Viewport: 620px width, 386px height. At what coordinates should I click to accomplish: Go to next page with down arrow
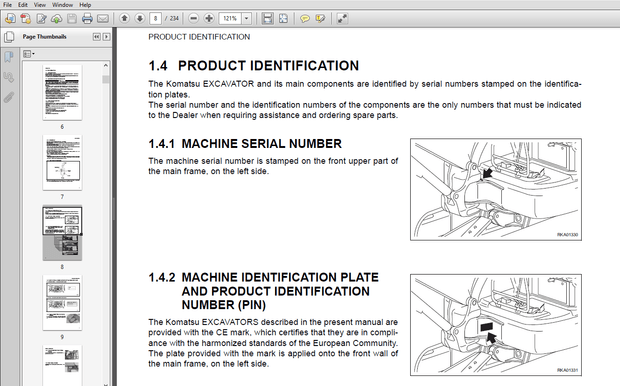tap(140, 18)
